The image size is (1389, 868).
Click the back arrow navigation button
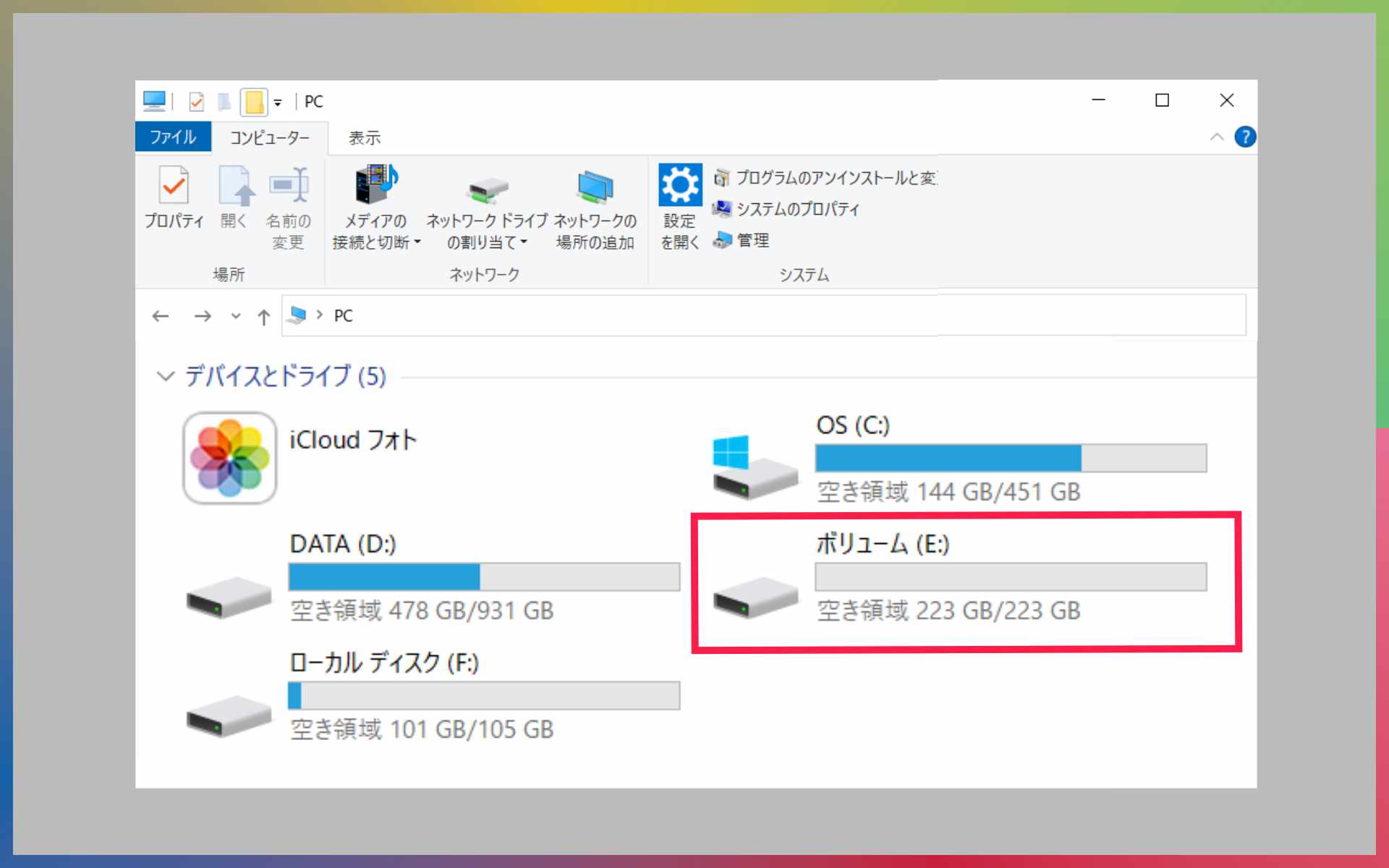161,316
